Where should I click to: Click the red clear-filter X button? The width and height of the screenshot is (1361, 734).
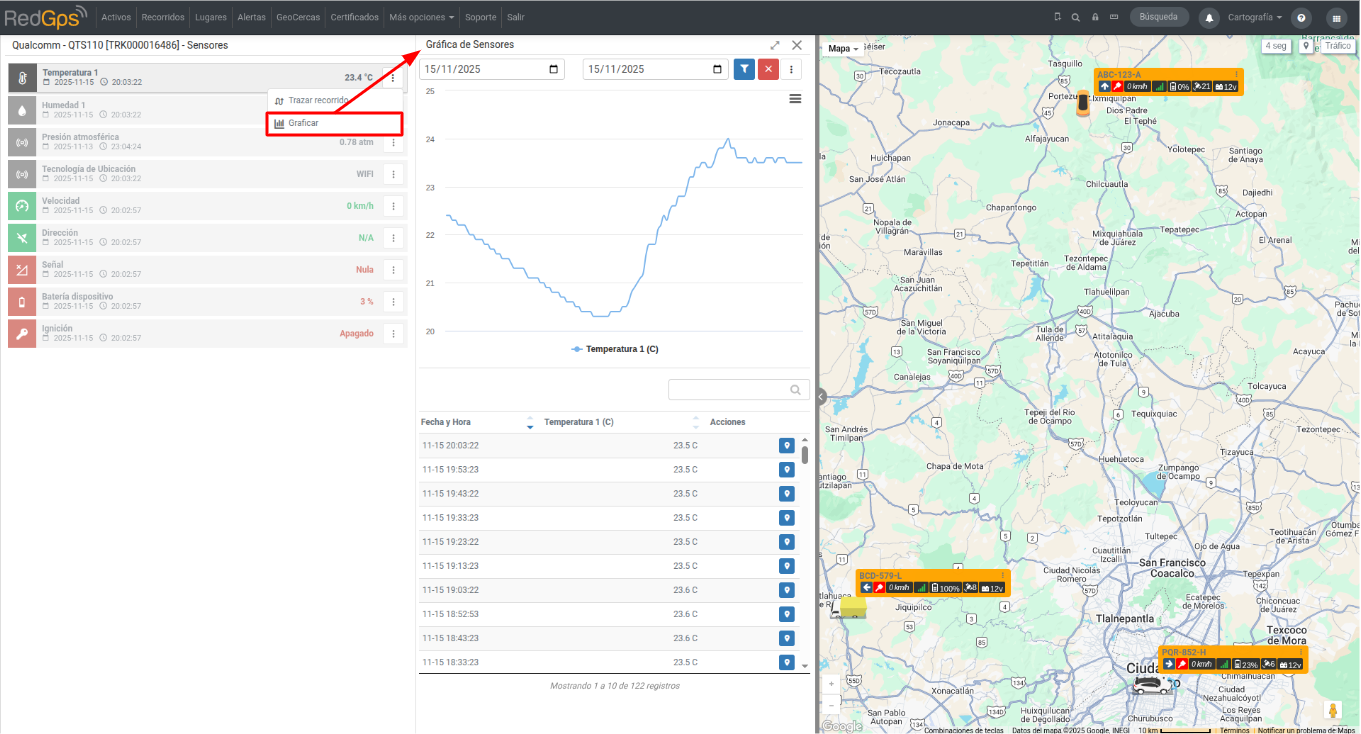click(x=768, y=69)
